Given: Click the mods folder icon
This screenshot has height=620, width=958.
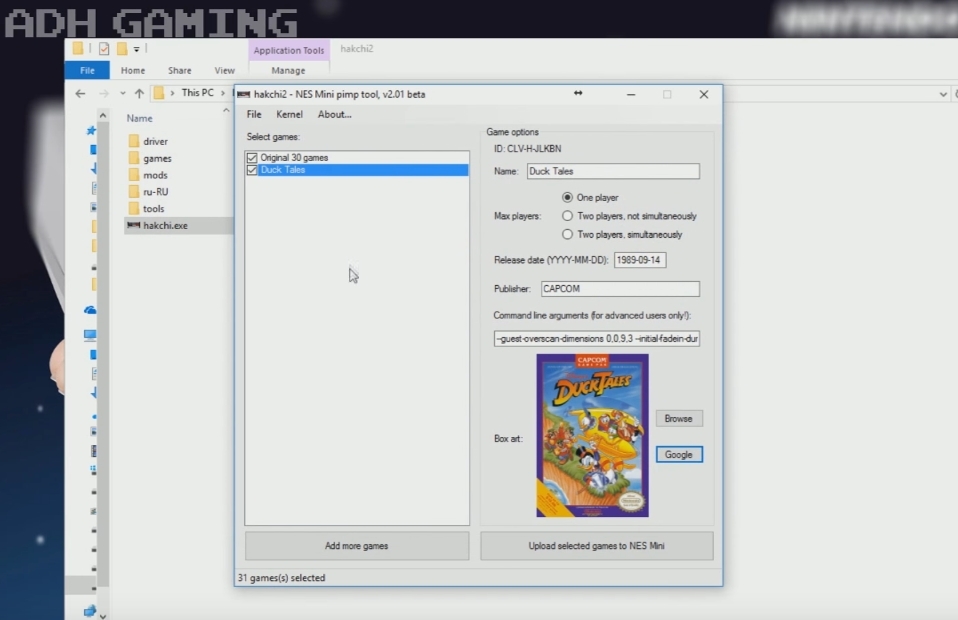Looking at the screenshot, I should click(x=134, y=175).
